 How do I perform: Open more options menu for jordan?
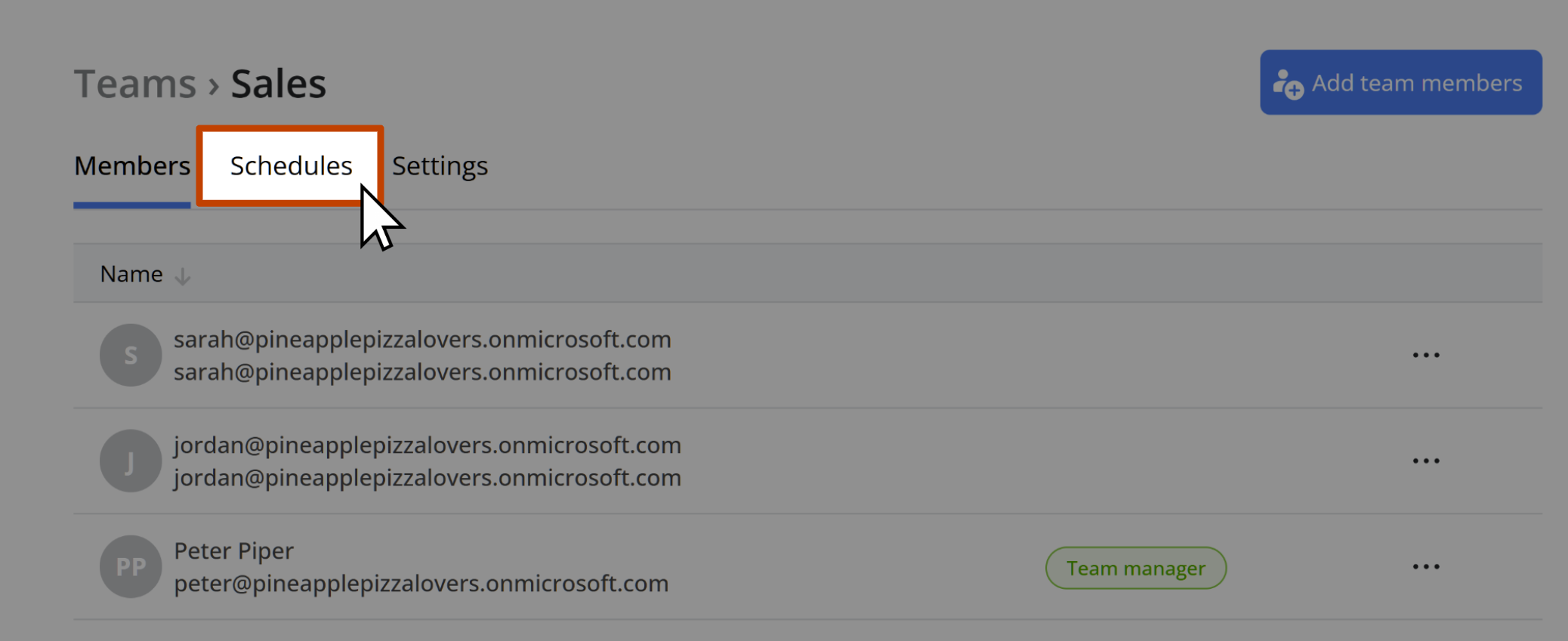[1426, 461]
